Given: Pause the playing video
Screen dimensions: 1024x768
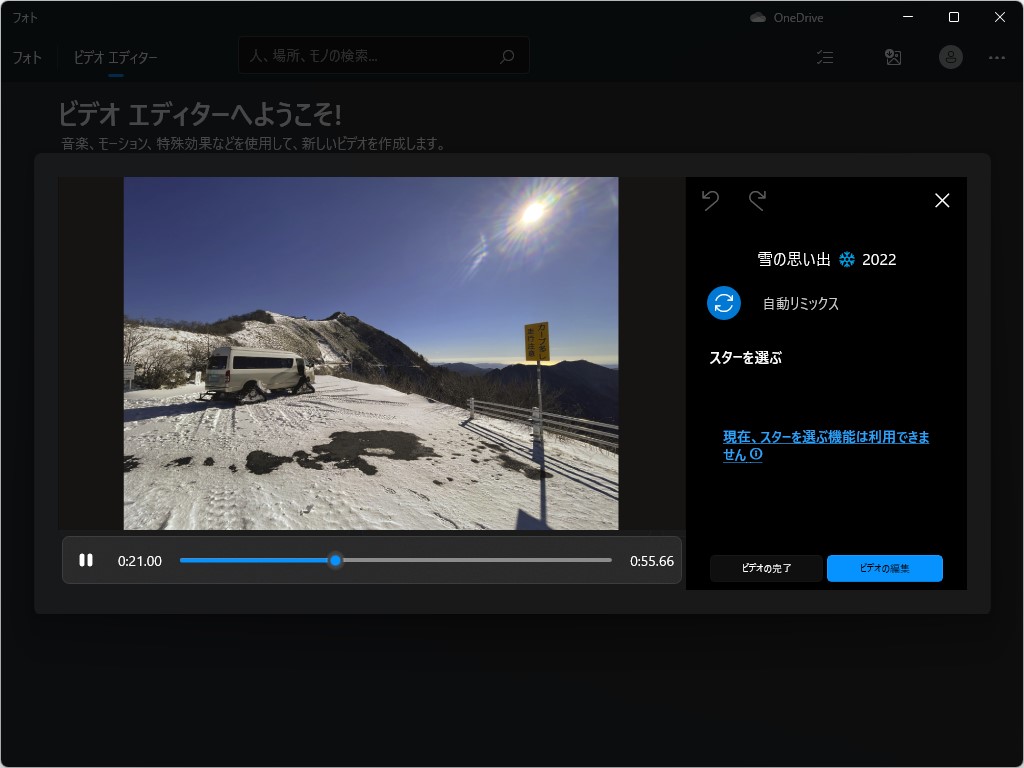Looking at the screenshot, I should tap(87, 560).
